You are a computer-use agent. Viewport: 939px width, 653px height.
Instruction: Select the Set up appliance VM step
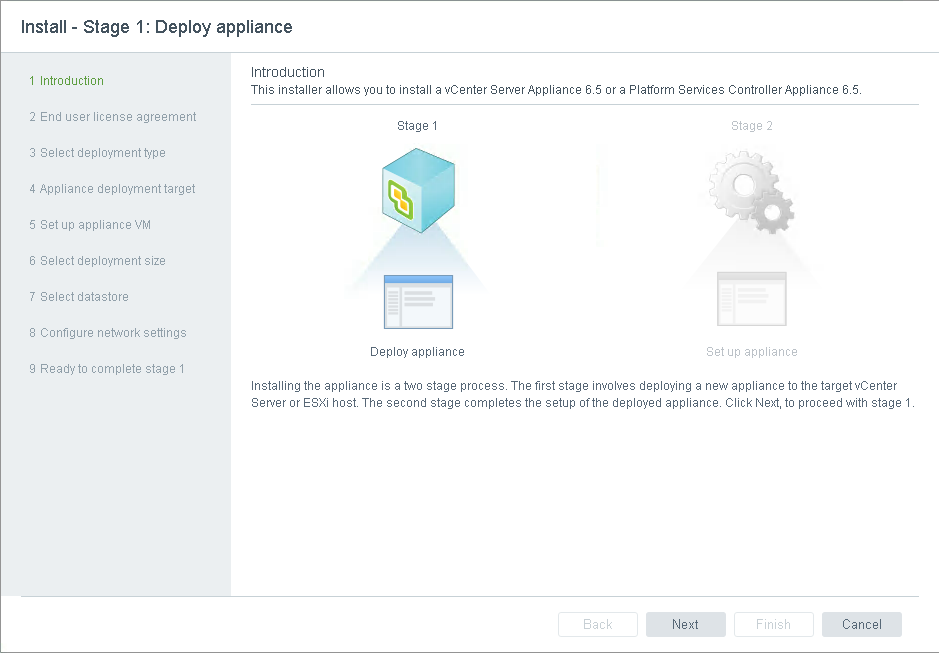(90, 225)
